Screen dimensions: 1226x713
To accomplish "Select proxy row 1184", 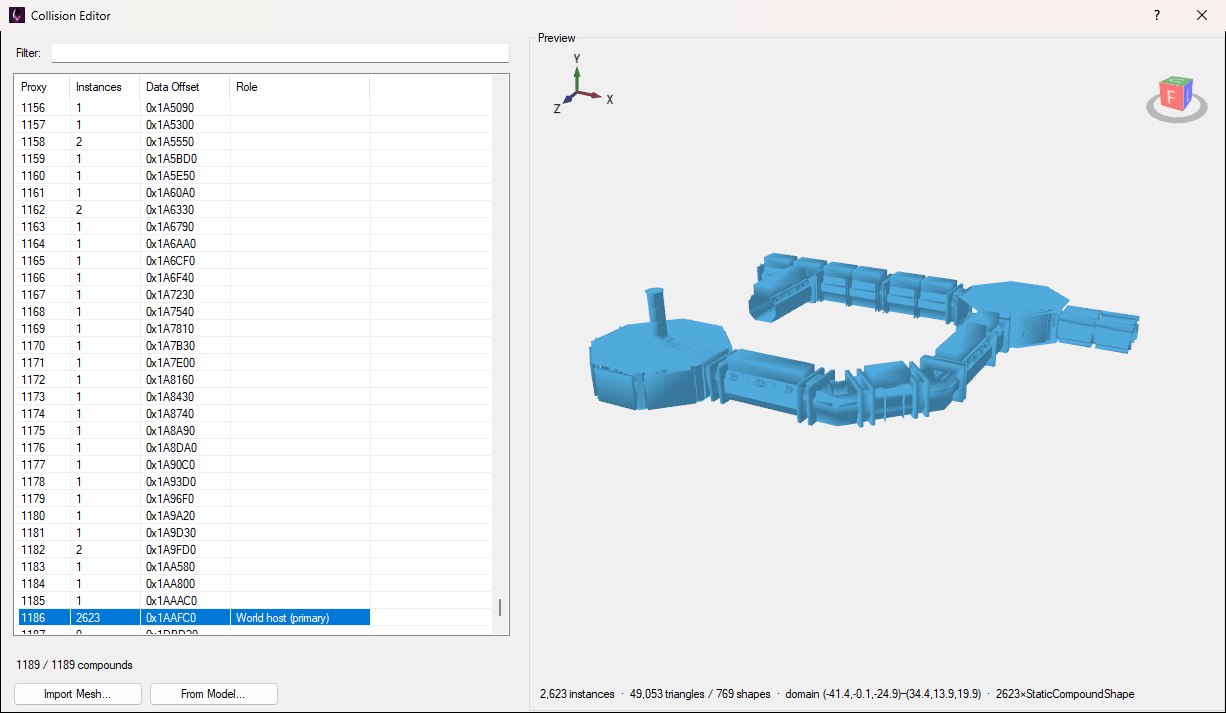I will tap(194, 584).
